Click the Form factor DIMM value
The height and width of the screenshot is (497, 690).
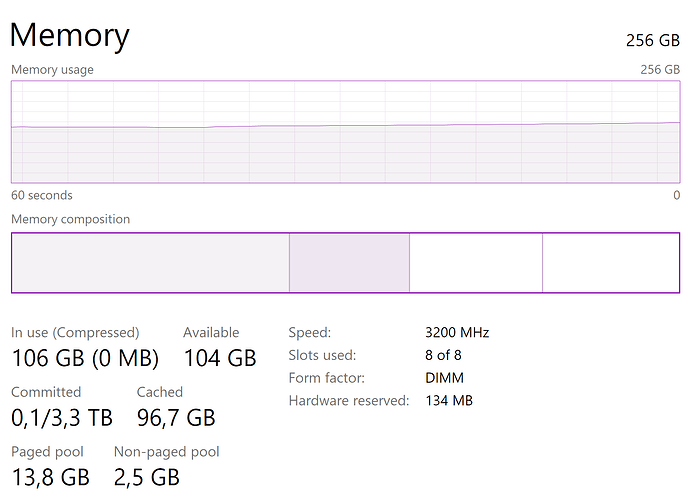444,378
